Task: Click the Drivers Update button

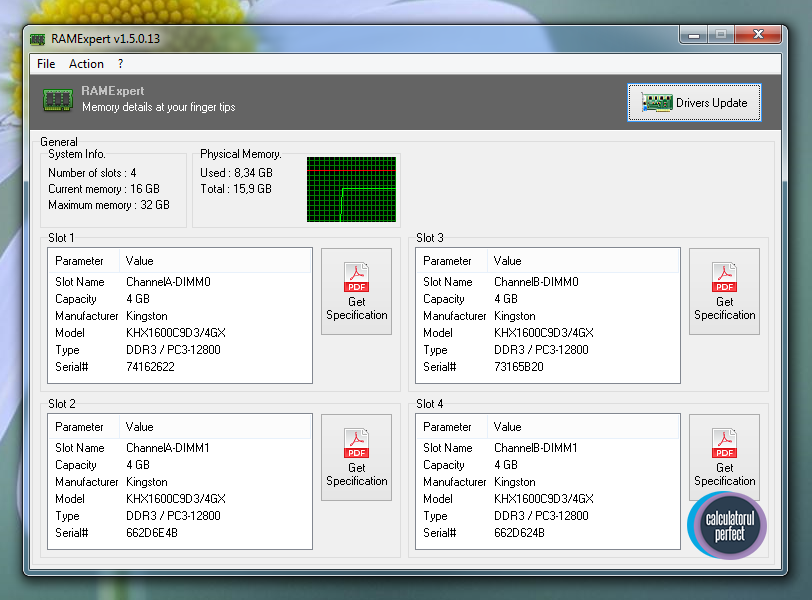Action: pyautogui.click(x=694, y=103)
